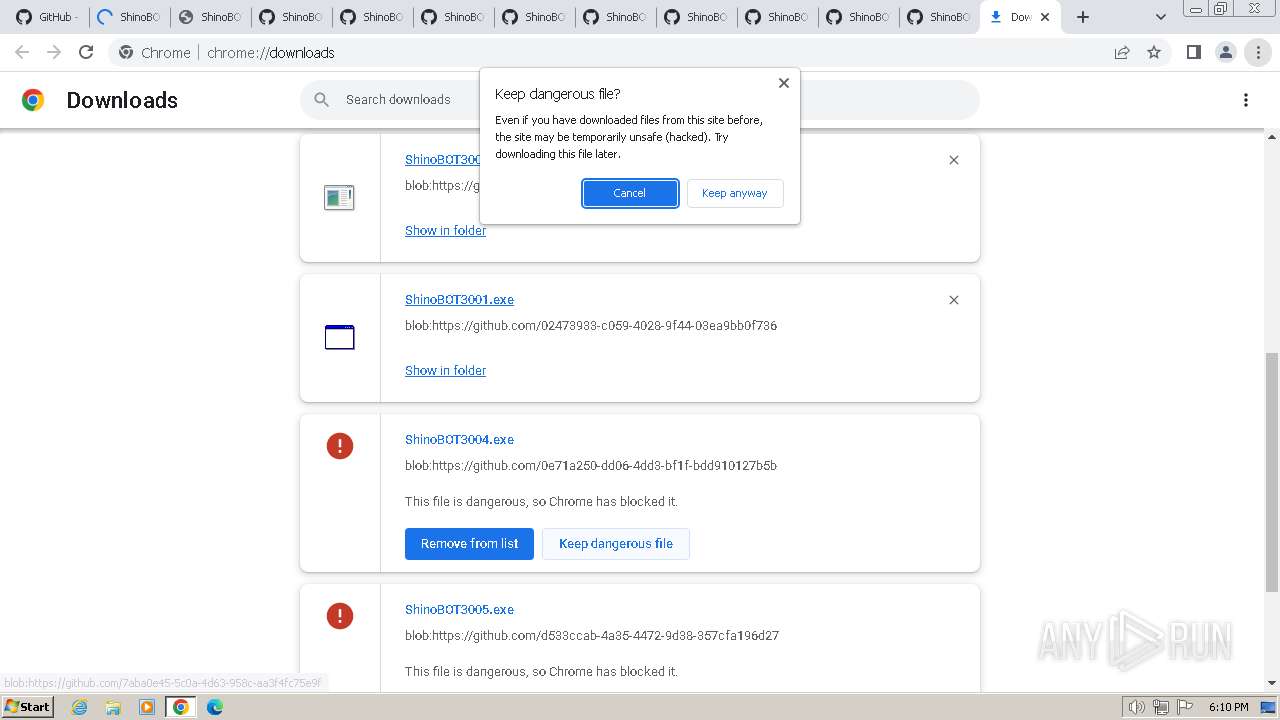Open a new tab with the plus icon
The width and height of the screenshot is (1280, 720).
coord(1082,17)
